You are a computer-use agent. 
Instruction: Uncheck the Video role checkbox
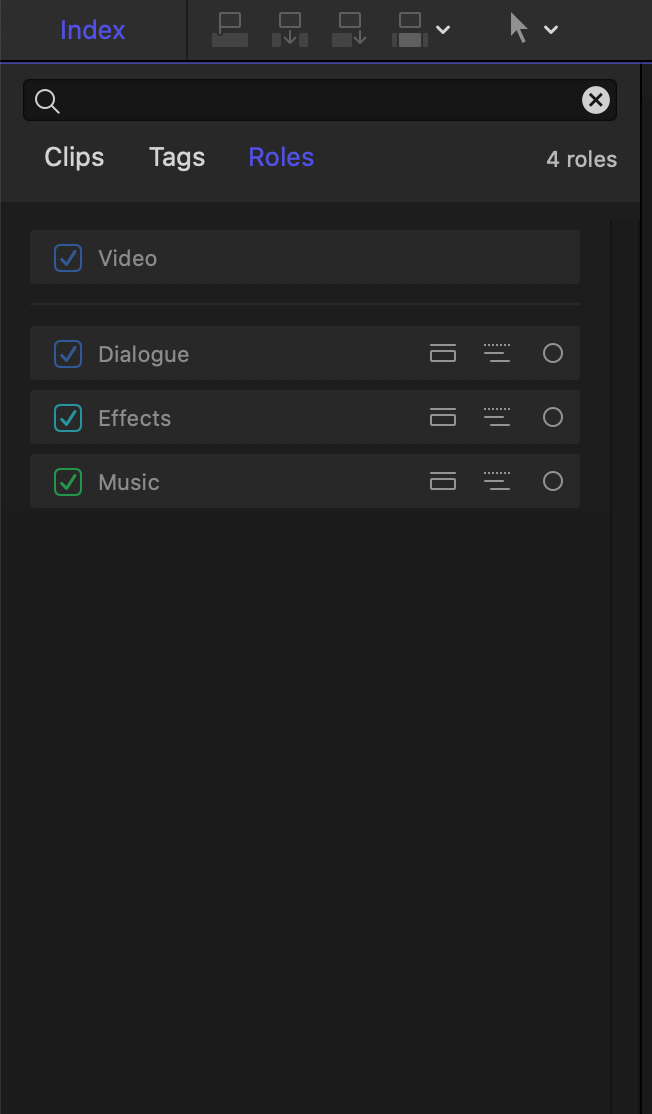(67, 257)
